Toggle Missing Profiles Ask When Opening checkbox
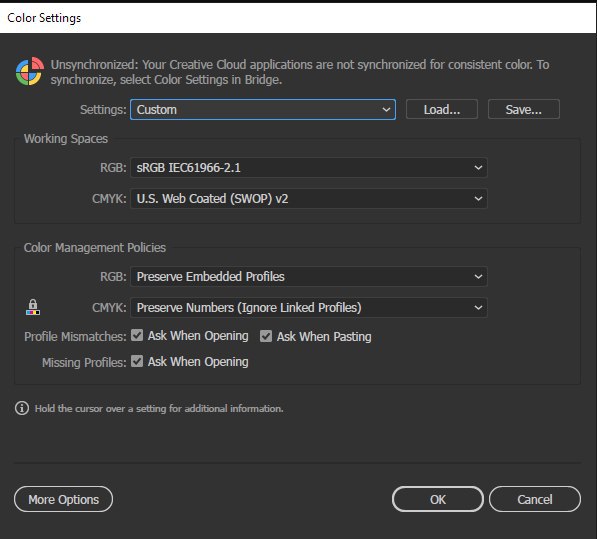Image resolution: width=597 pixels, height=539 pixels. 137,361
